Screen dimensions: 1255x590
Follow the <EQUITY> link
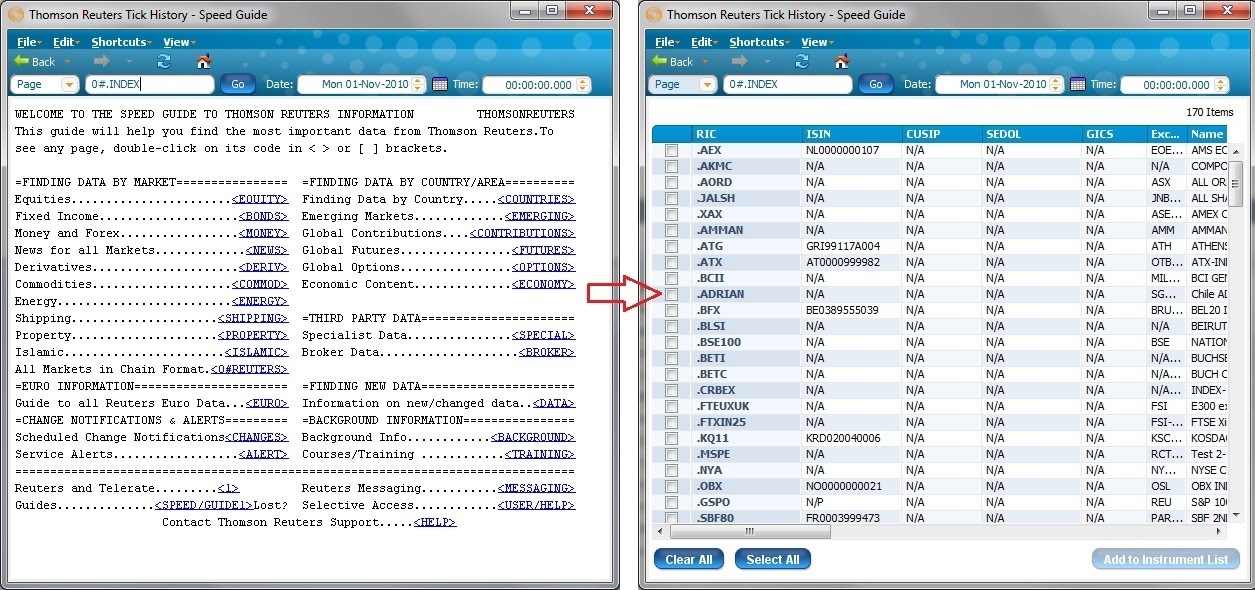tap(261, 199)
